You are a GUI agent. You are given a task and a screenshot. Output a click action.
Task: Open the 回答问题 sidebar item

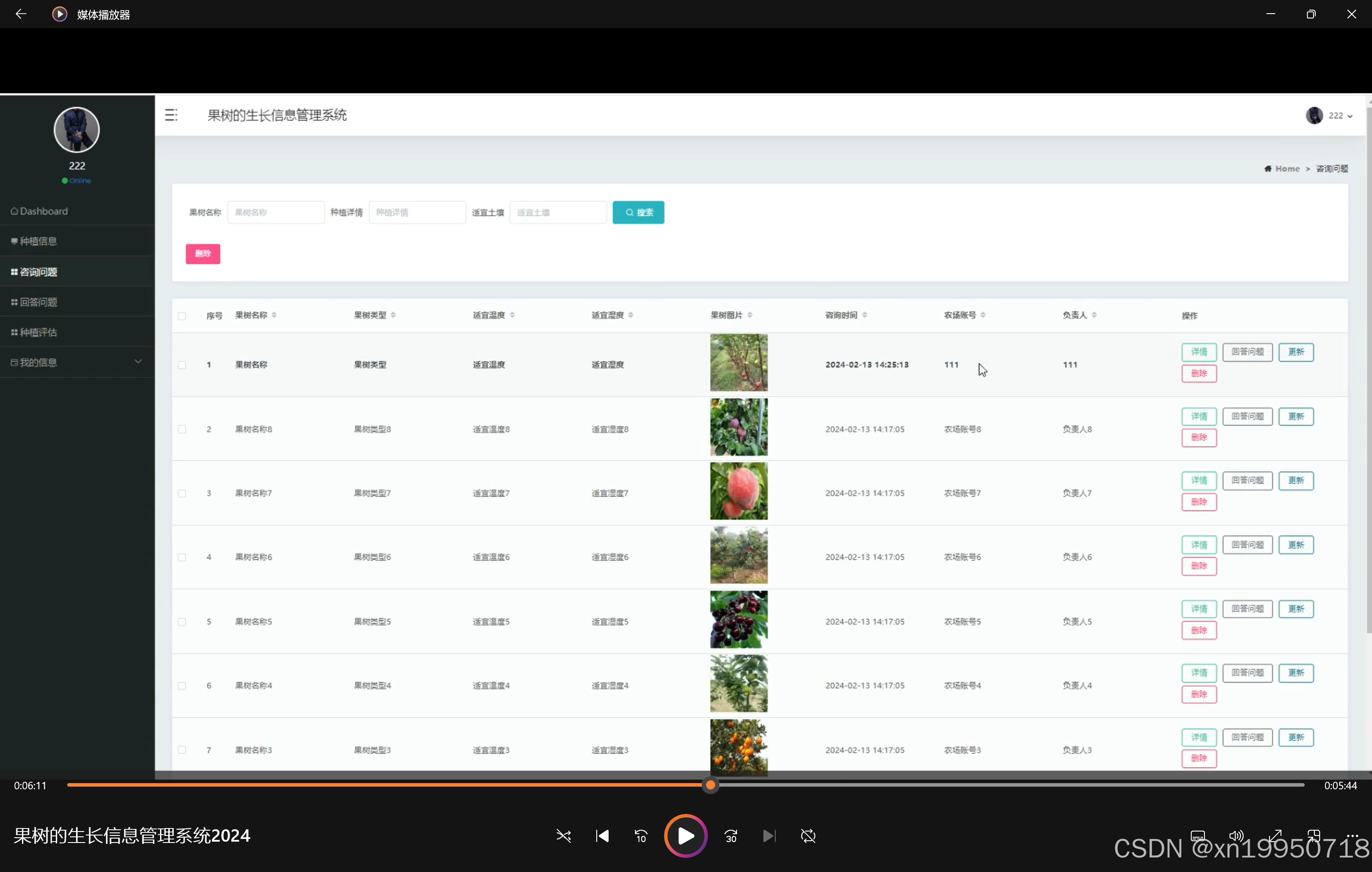pyautogui.click(x=77, y=302)
